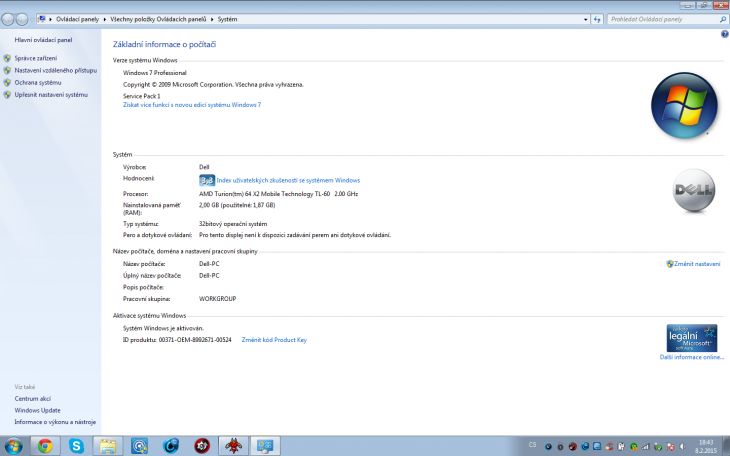Expand the arrow after Všechny položky Ovládacích panelů
This screenshot has width=730, height=456.
coord(212,19)
